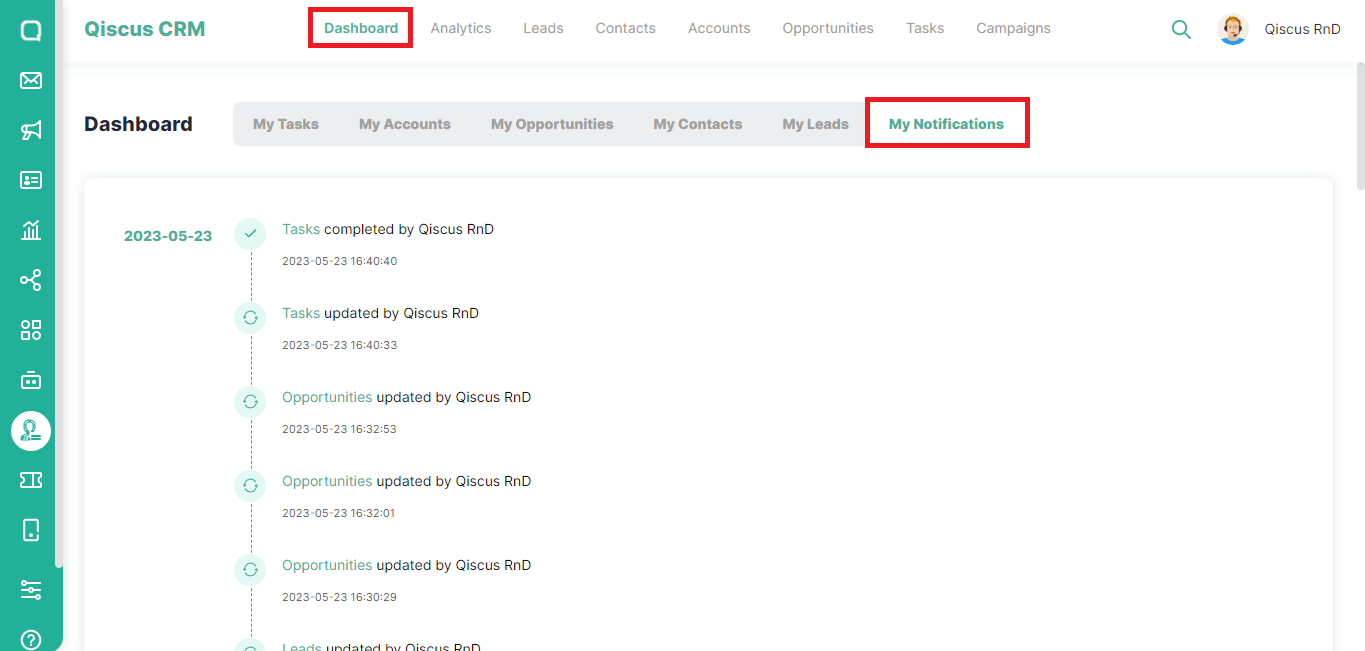Click refresh icon of 16:30:29 Opportunities entry

click(250, 569)
